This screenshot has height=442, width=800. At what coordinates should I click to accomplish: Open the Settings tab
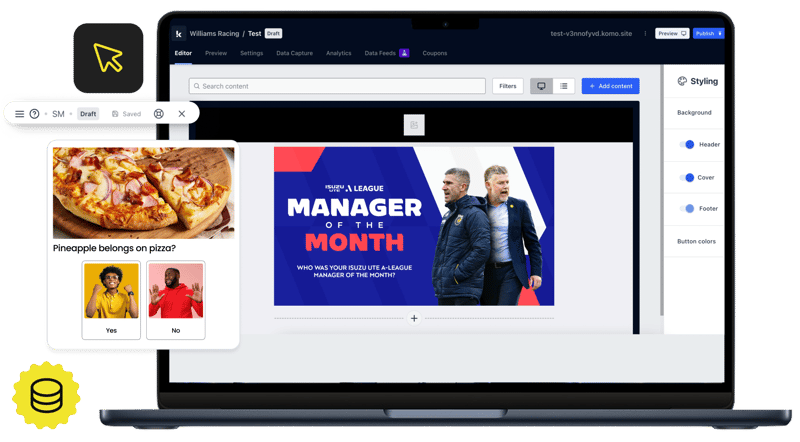252,53
